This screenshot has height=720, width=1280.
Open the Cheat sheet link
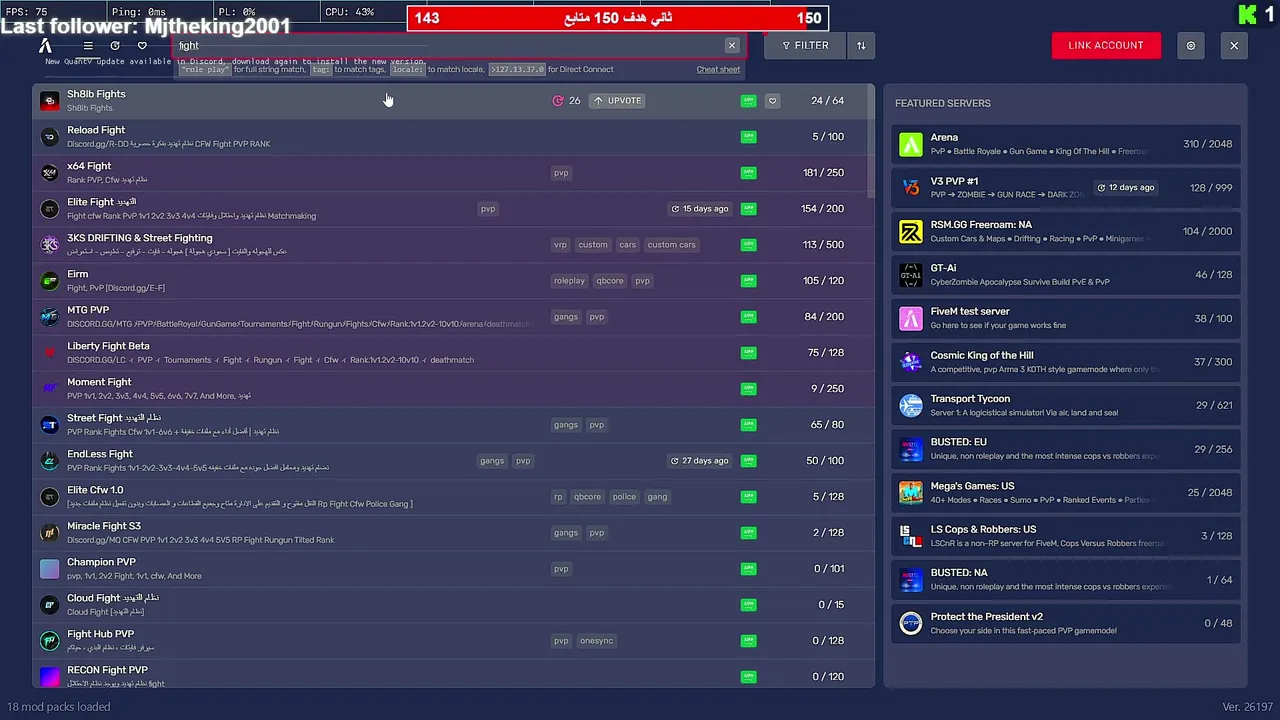718,69
